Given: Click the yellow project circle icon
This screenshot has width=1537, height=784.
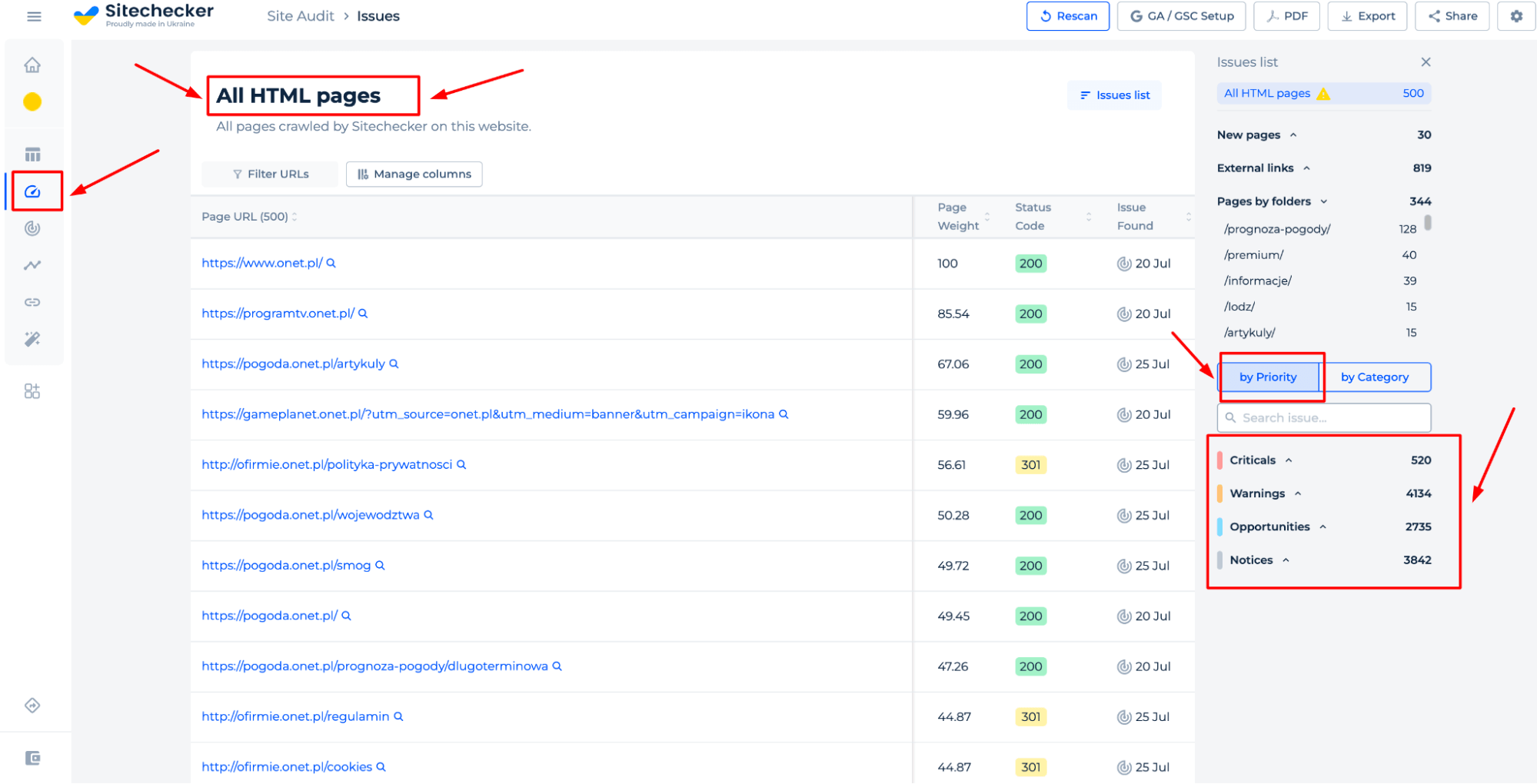Looking at the screenshot, I should pos(32,101).
